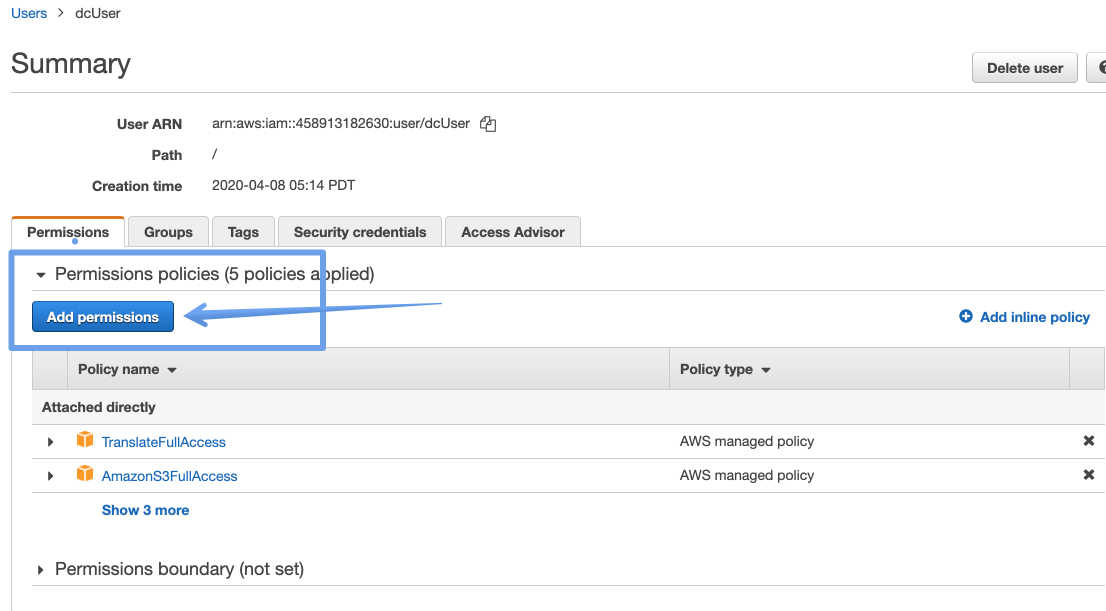This screenshot has height=611, width=1106.
Task: Click the Creation time value 2020-04-08 05:14 PDT
Action: click(284, 186)
